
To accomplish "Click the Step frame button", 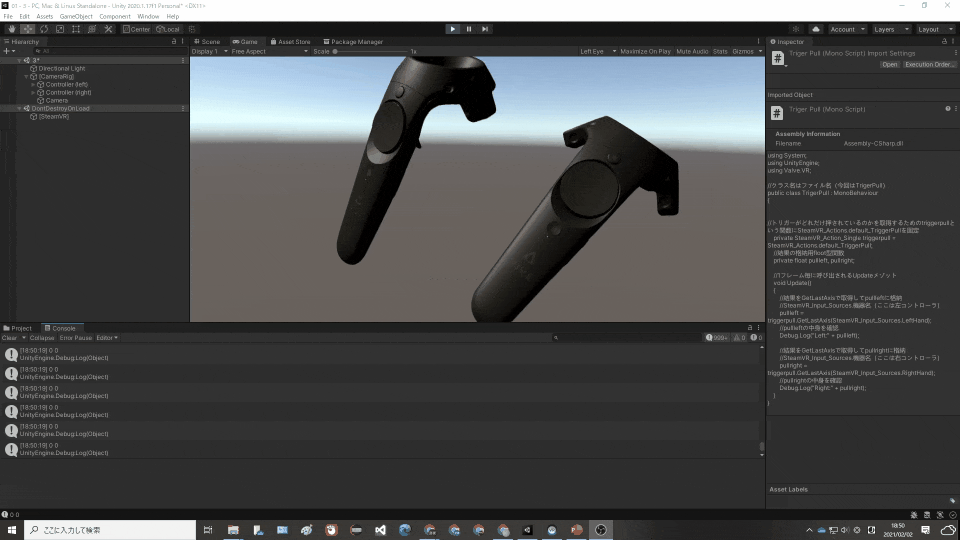I will (x=485, y=29).
